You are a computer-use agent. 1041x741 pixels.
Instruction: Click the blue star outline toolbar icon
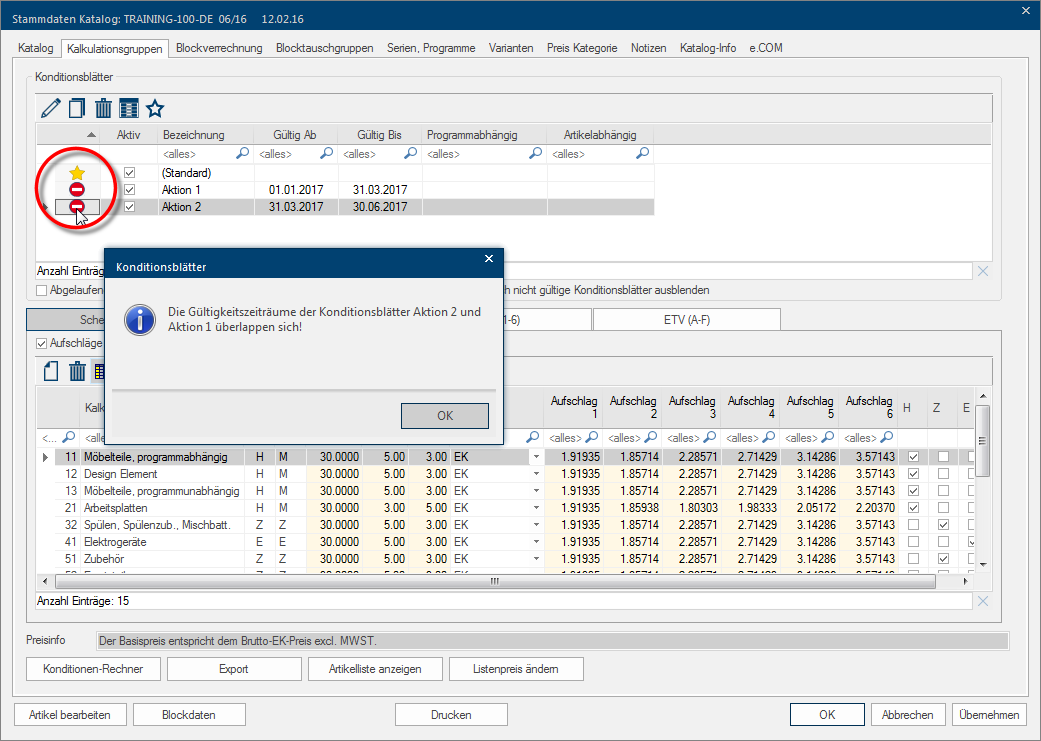pyautogui.click(x=155, y=108)
